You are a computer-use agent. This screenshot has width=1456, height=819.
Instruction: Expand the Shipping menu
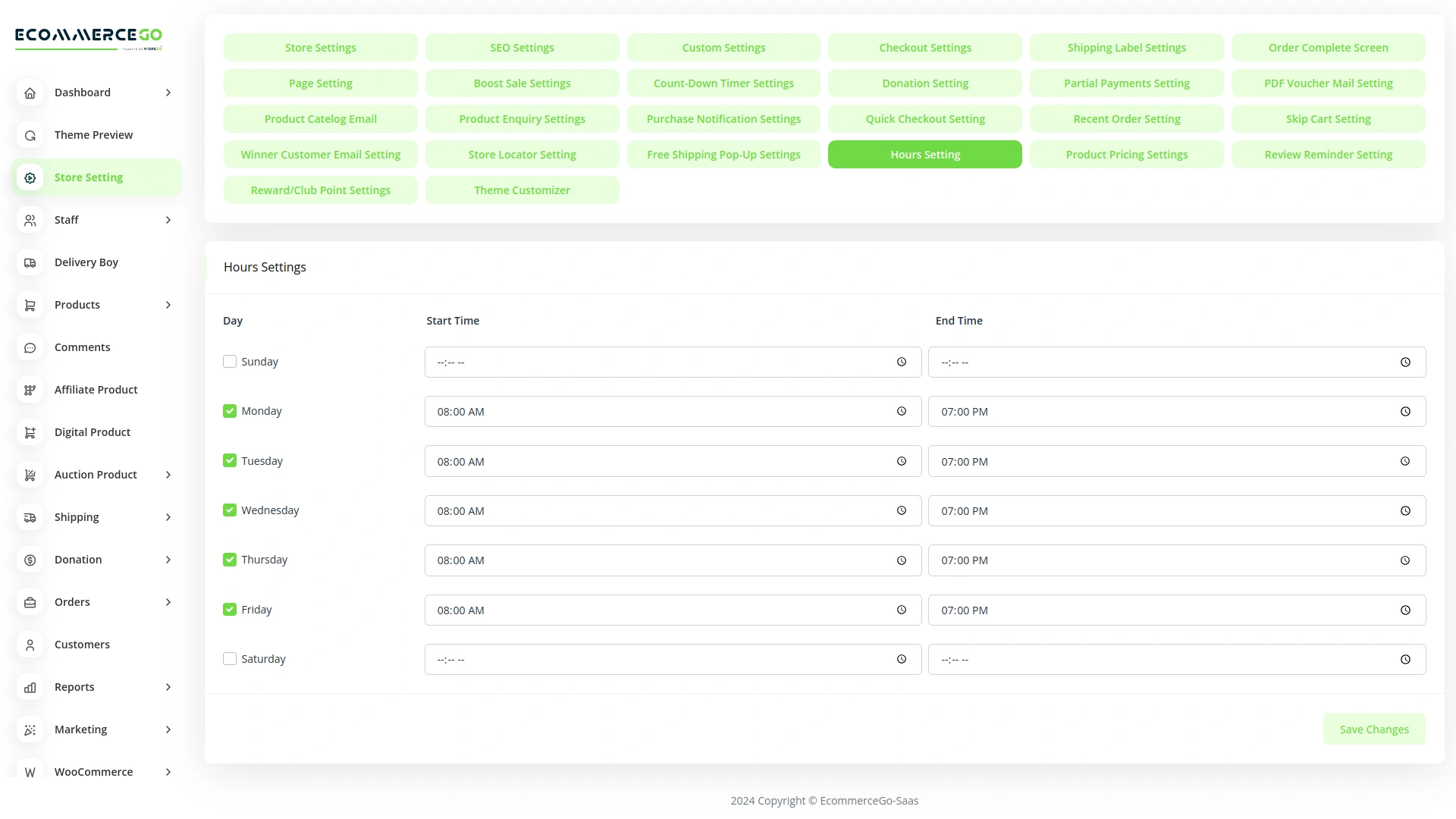click(168, 517)
